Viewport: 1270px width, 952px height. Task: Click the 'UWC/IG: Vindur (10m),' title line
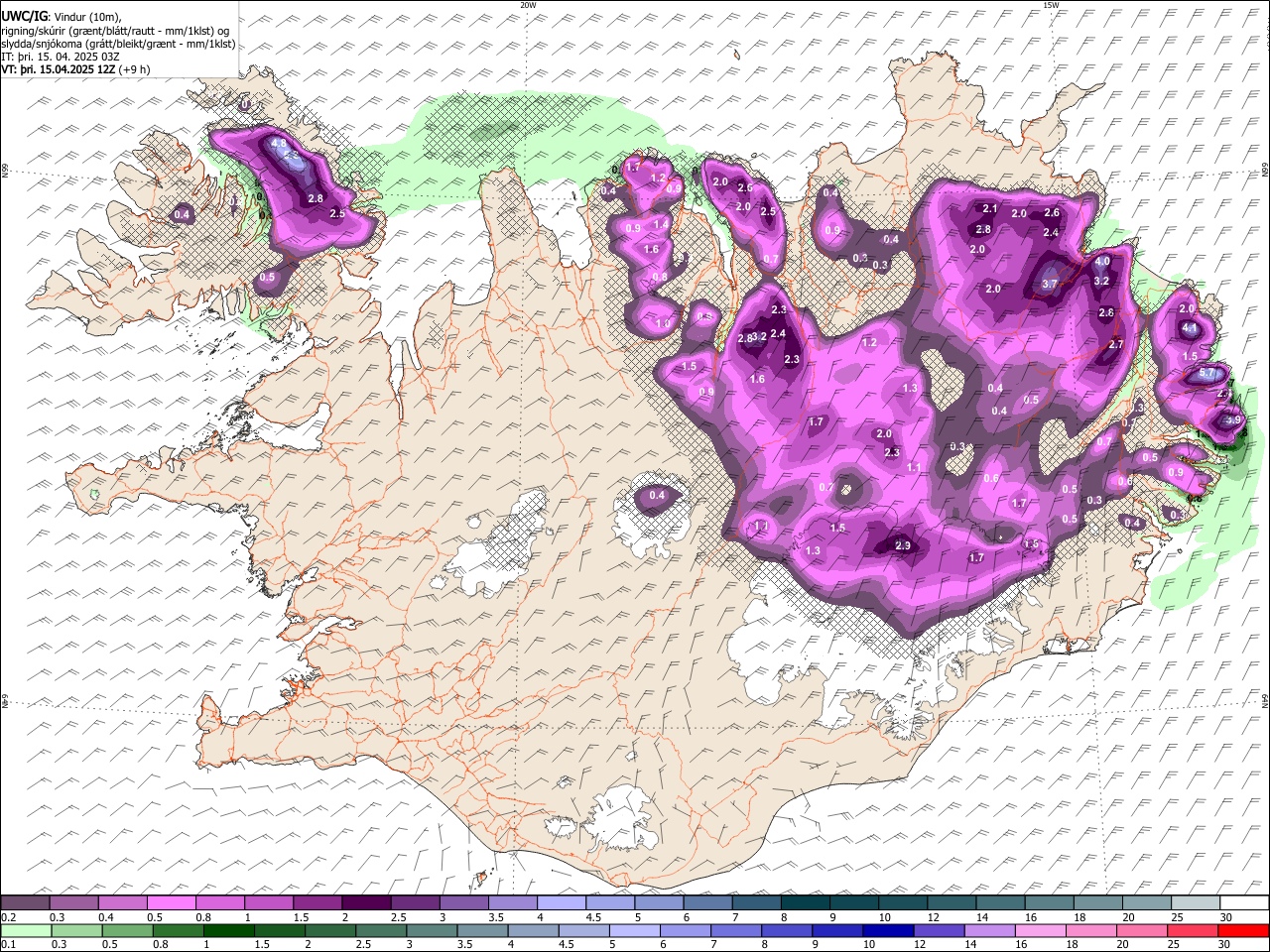pyautogui.click(x=61, y=17)
